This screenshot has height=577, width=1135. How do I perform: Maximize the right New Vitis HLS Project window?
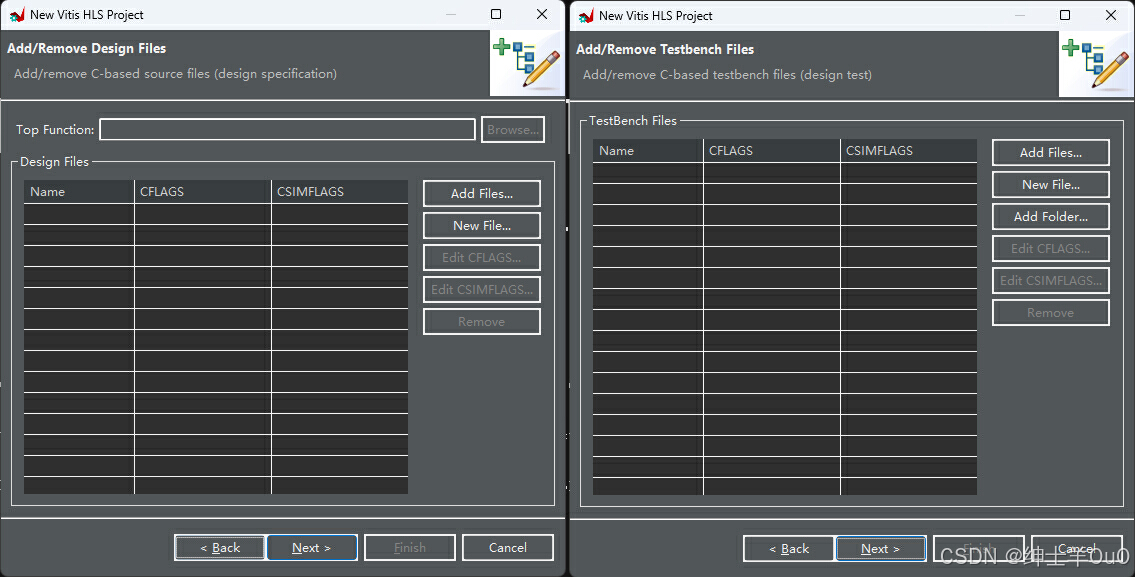click(1065, 15)
